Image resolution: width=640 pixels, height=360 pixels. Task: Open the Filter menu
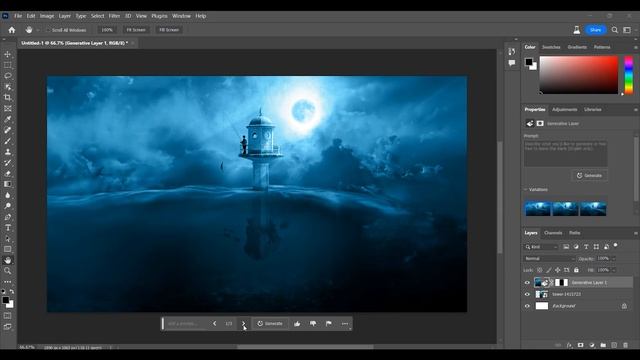pos(114,16)
